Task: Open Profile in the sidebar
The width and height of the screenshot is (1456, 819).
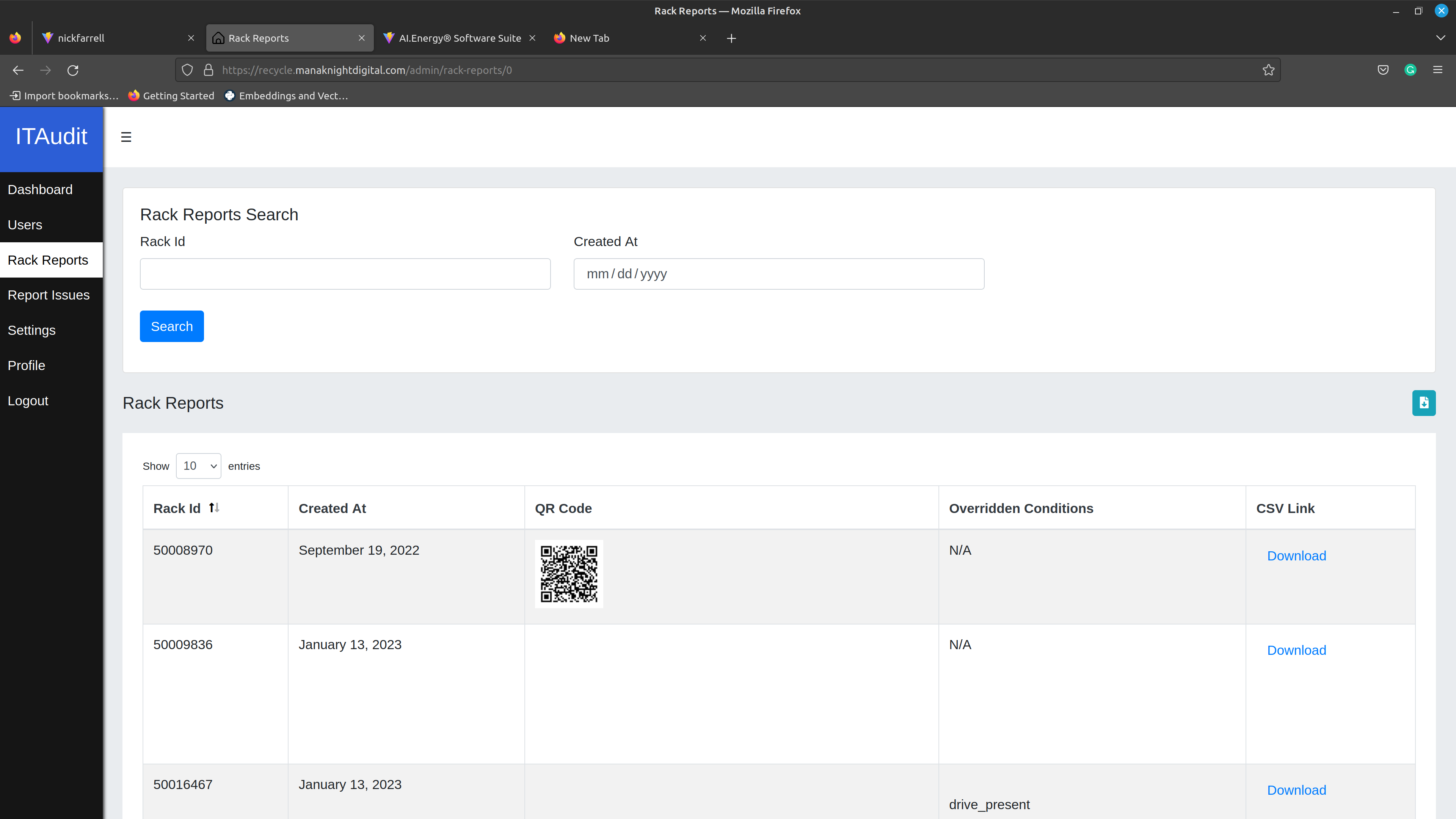Action: tap(52, 365)
